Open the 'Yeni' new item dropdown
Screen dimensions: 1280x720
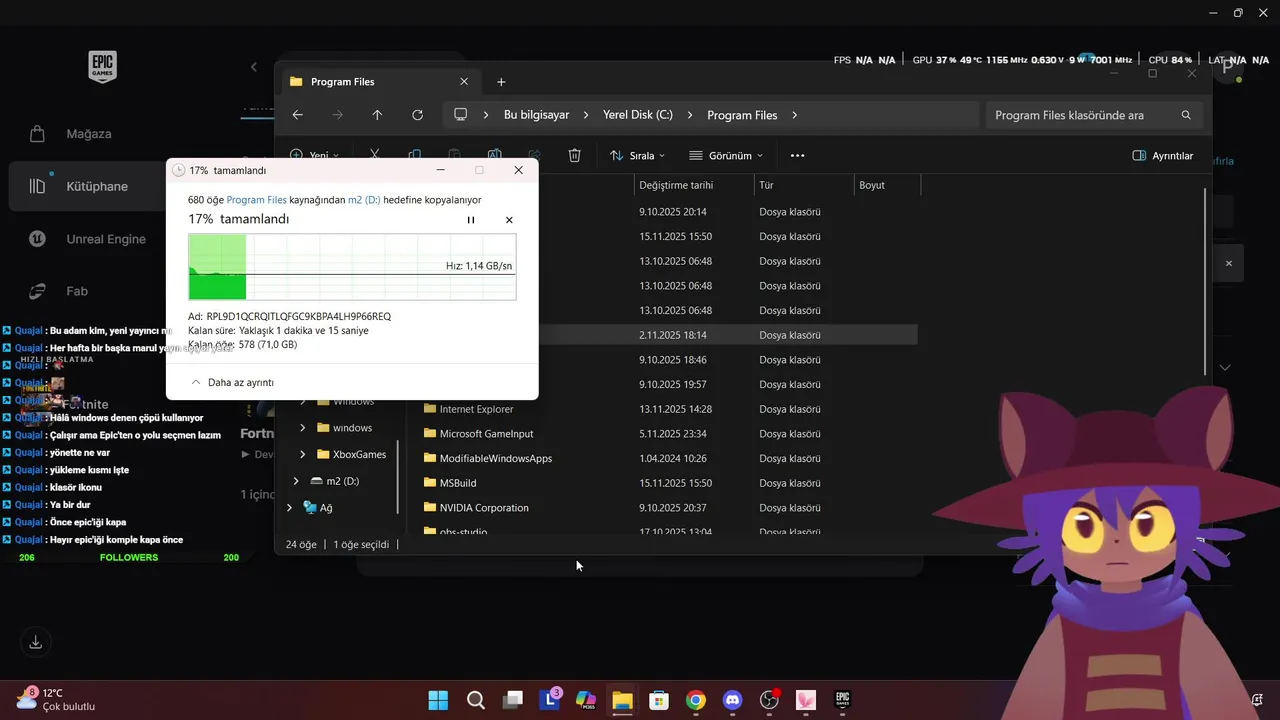(314, 156)
